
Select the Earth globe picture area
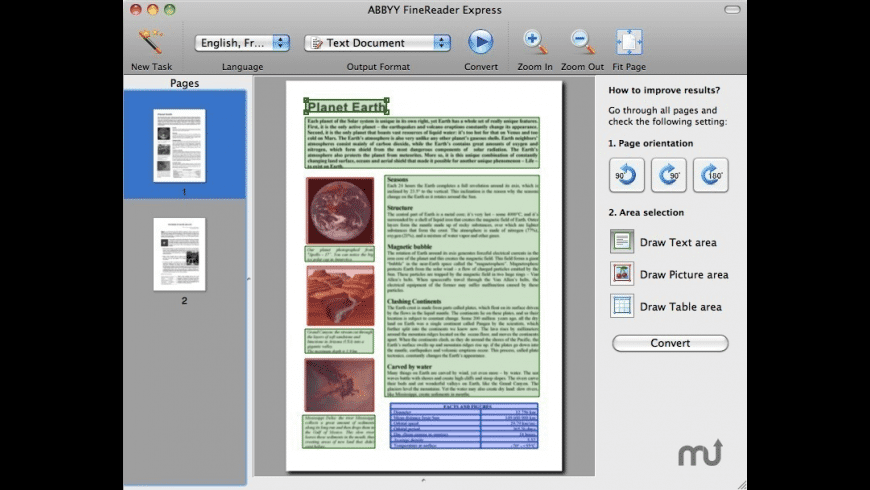pos(339,211)
